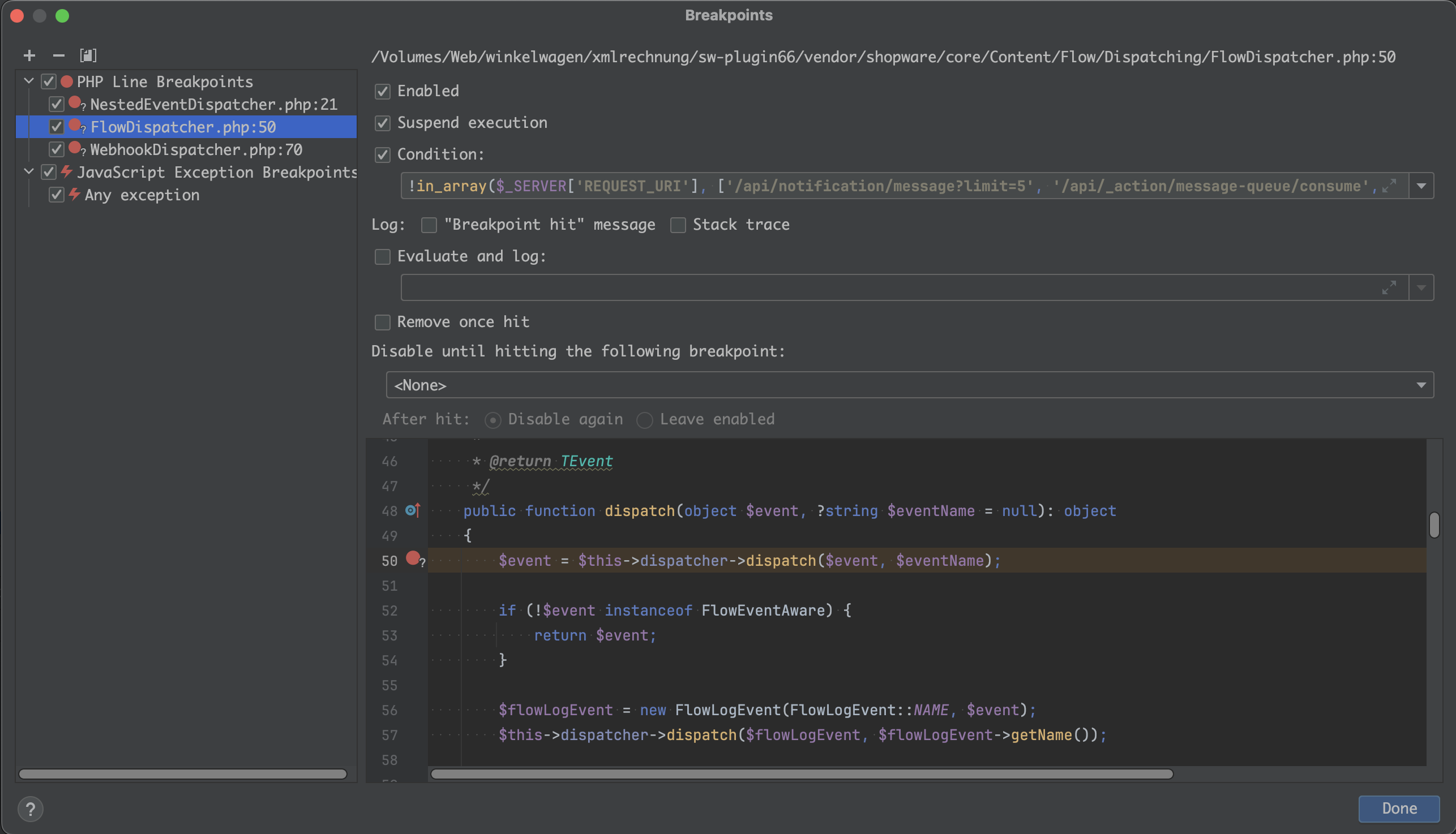Click the Remove breakpoint minus icon
The image size is (1456, 834).
58,55
